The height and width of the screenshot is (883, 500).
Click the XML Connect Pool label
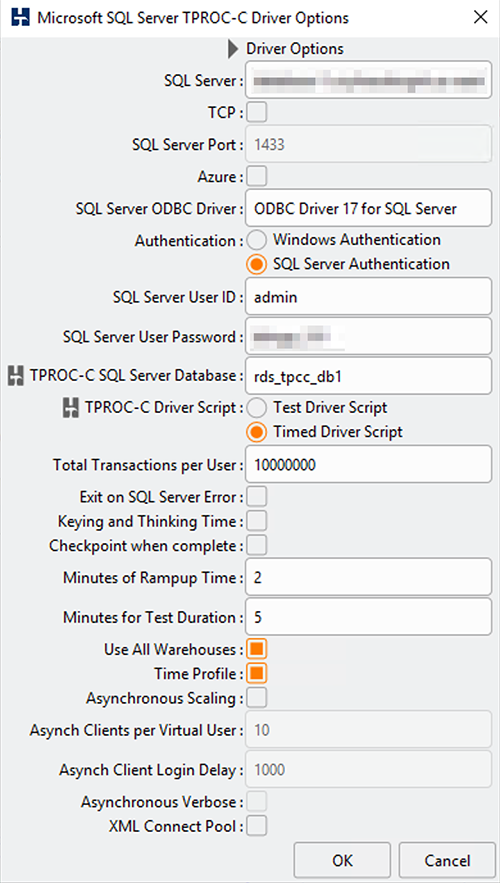tap(176, 827)
